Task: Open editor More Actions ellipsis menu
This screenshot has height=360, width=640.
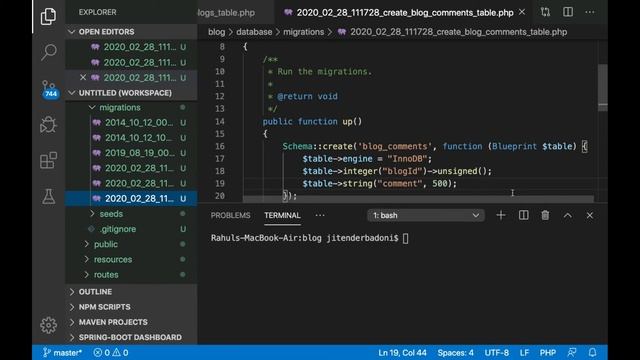Action: (590, 12)
